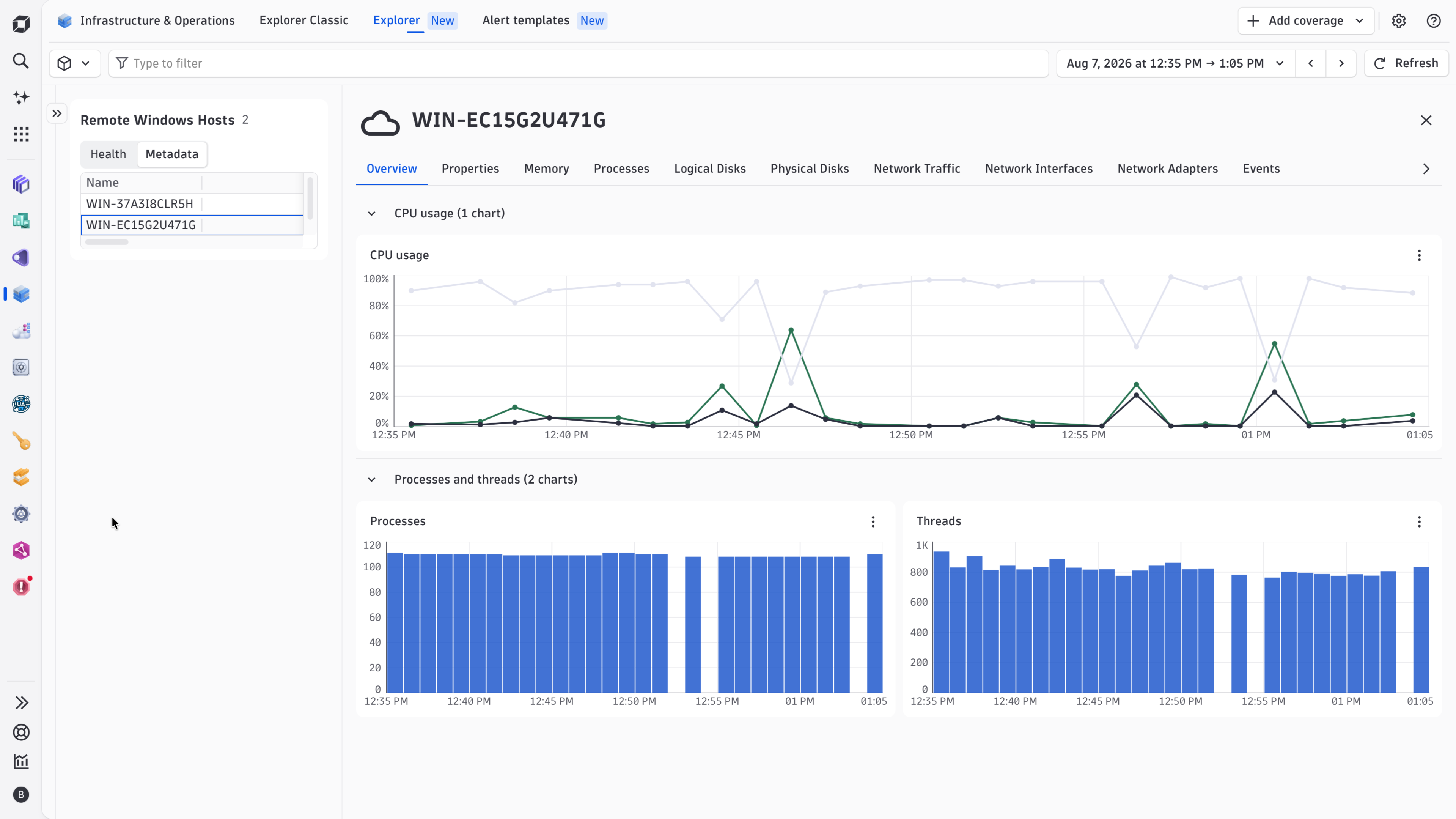Viewport: 1456px width, 819px height.
Task: Open the user avatar B
Action: tap(21, 795)
